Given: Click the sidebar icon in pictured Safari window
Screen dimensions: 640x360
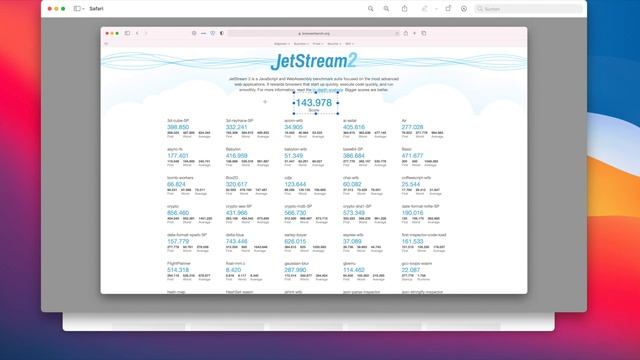Looking at the screenshot, I should (127, 33).
